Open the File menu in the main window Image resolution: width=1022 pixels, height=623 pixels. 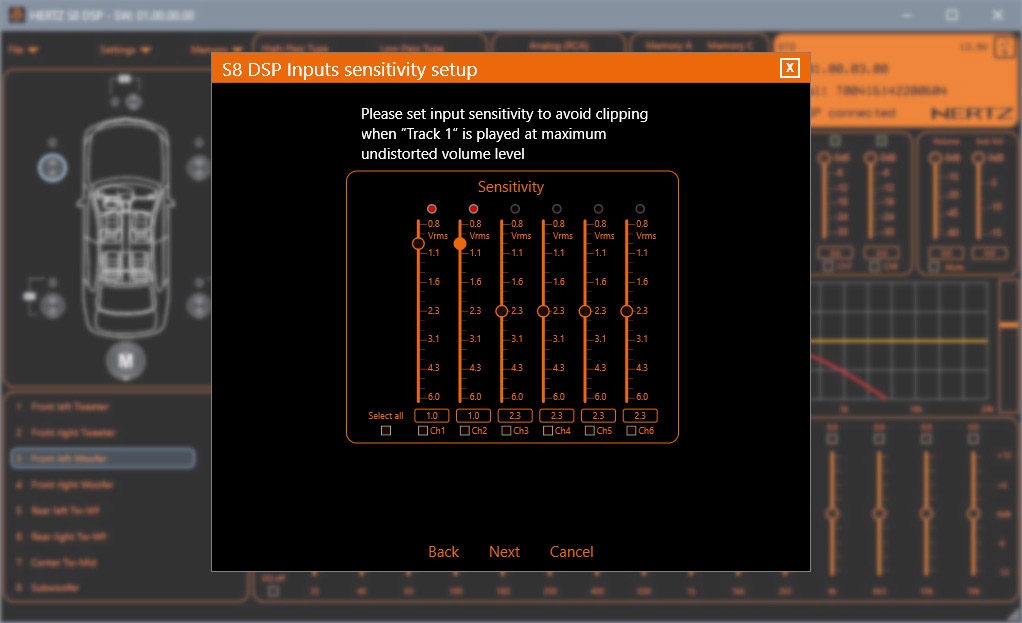pos(23,50)
